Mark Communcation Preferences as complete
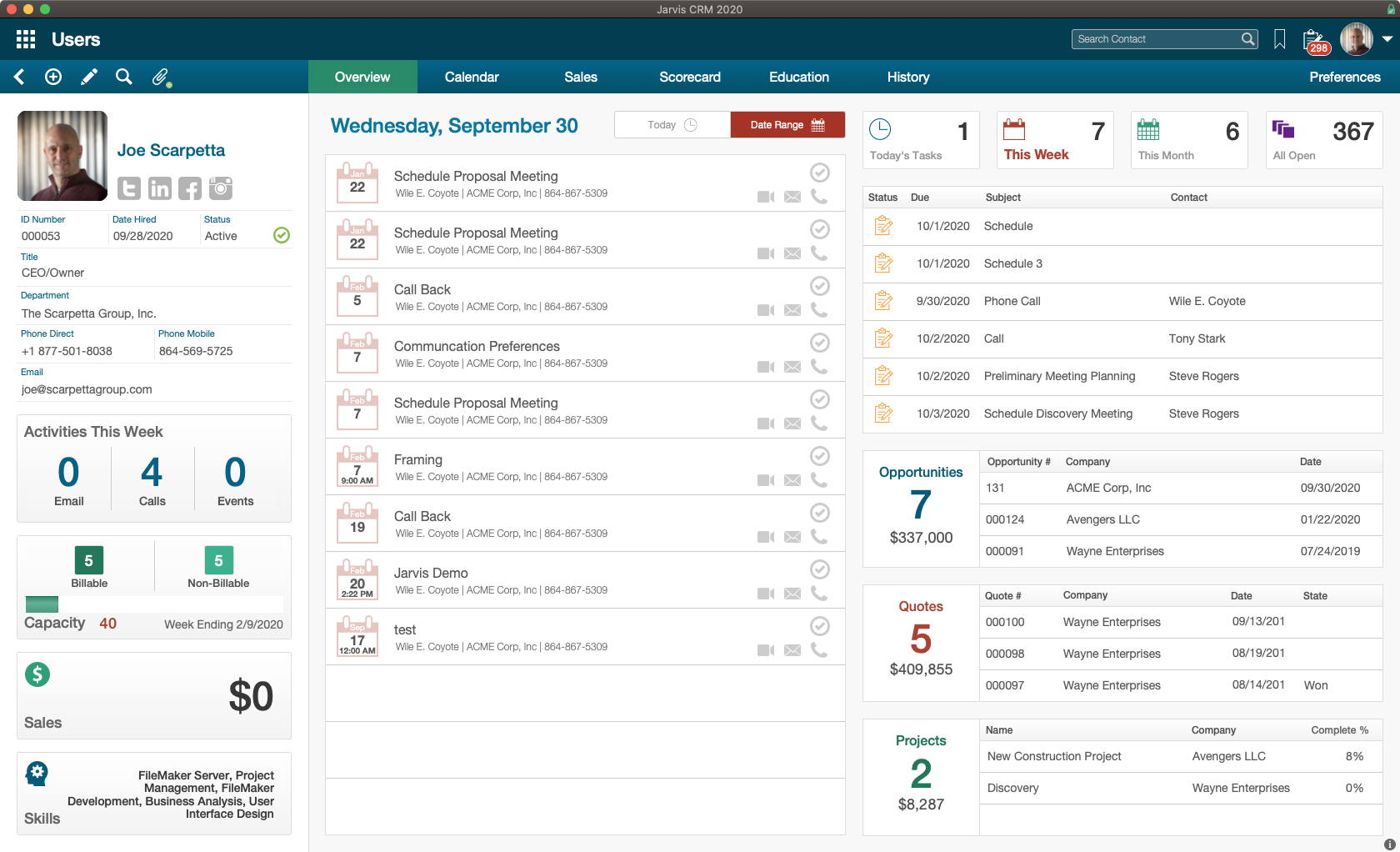The image size is (1400, 852). tap(820, 343)
